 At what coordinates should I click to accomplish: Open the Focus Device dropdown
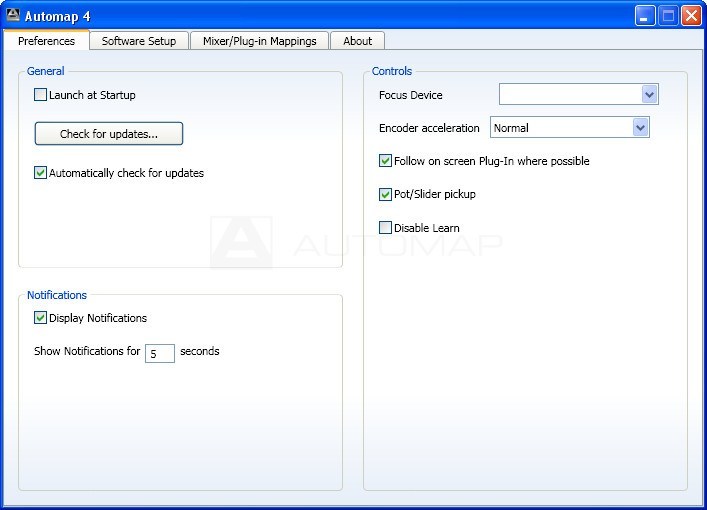pyautogui.click(x=578, y=94)
